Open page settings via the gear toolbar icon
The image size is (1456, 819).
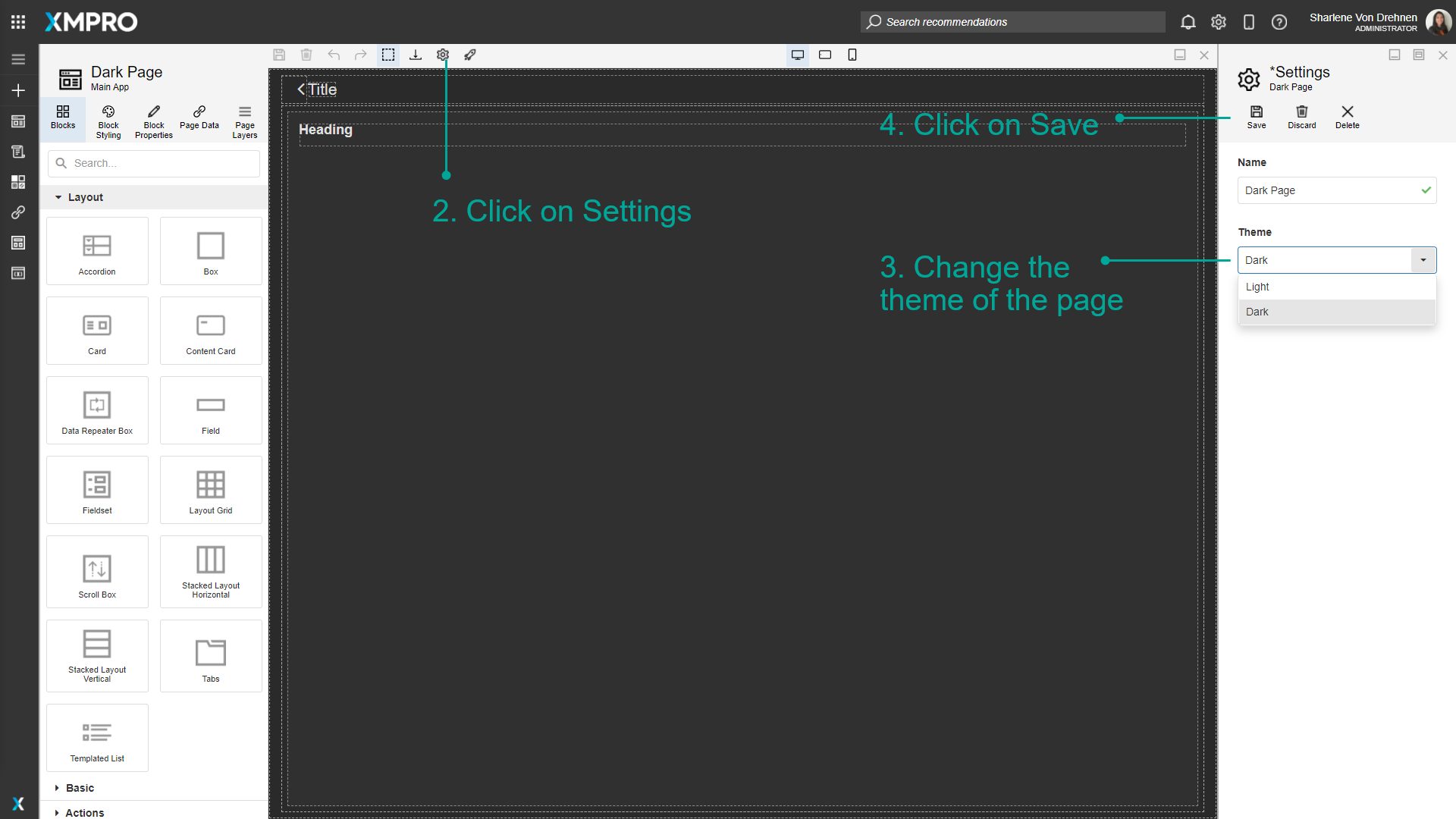pos(443,55)
